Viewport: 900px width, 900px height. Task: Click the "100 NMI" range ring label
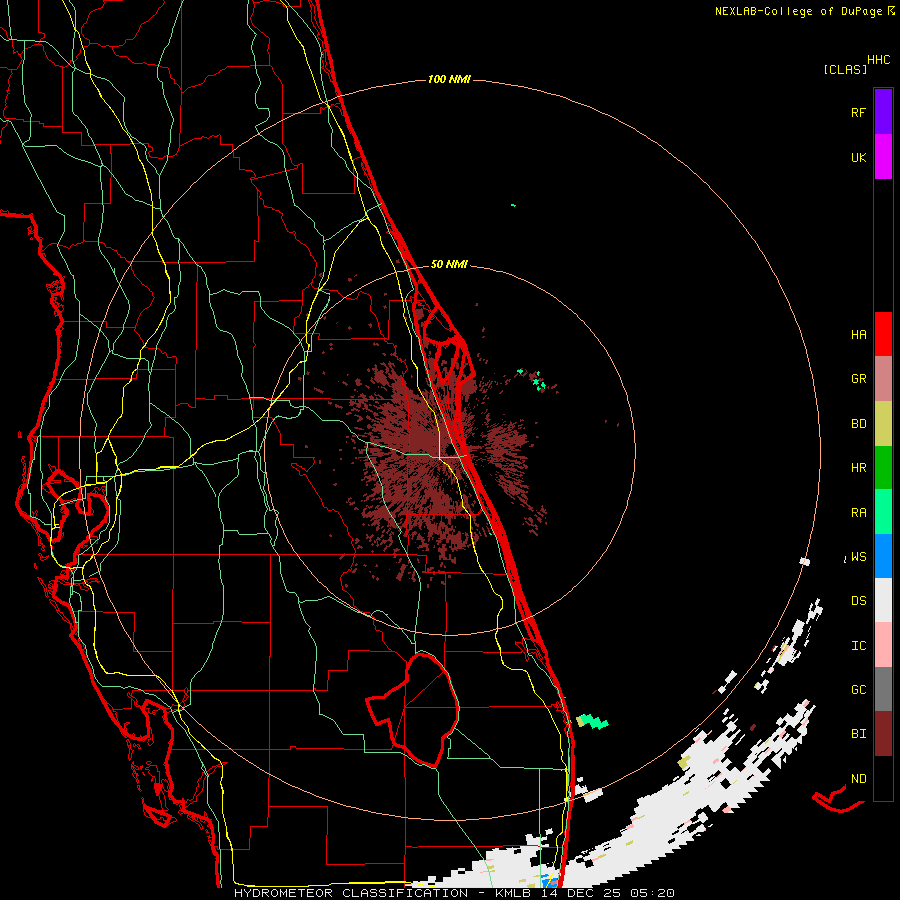pos(449,79)
